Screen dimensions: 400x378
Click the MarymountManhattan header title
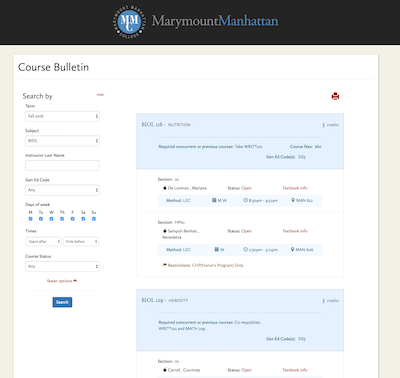tap(215, 21)
